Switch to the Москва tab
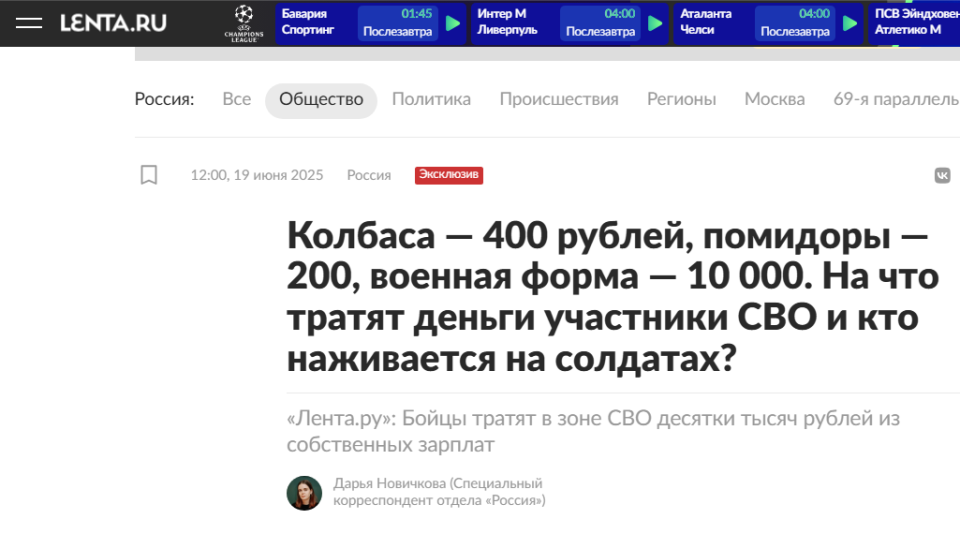 coord(774,99)
